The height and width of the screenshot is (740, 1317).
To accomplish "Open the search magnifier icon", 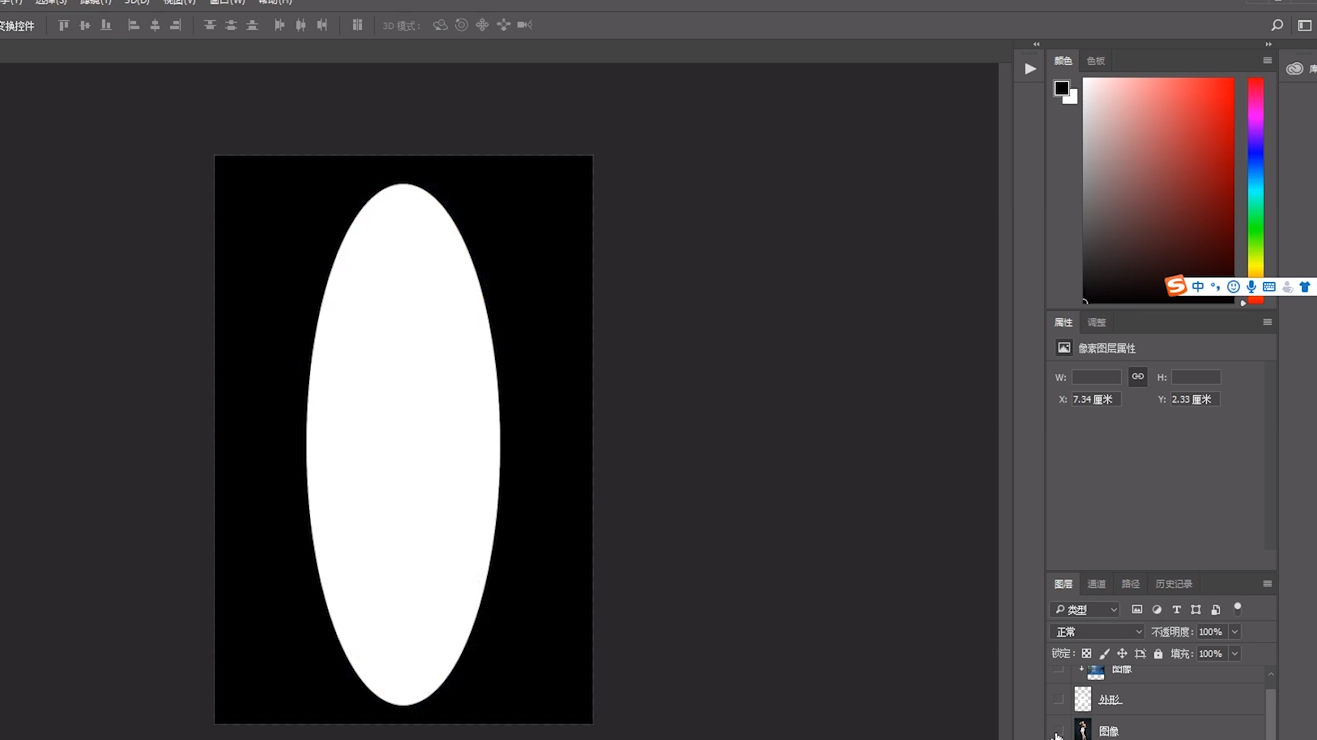I will (1277, 25).
